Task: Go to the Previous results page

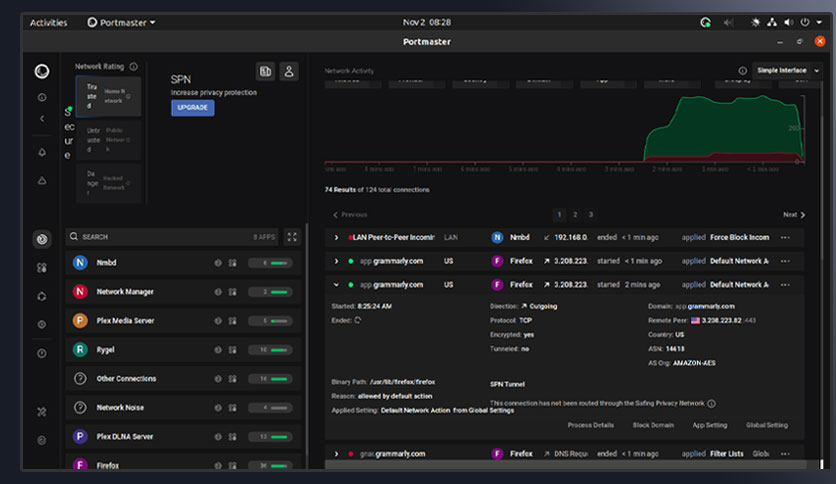Action: point(350,215)
